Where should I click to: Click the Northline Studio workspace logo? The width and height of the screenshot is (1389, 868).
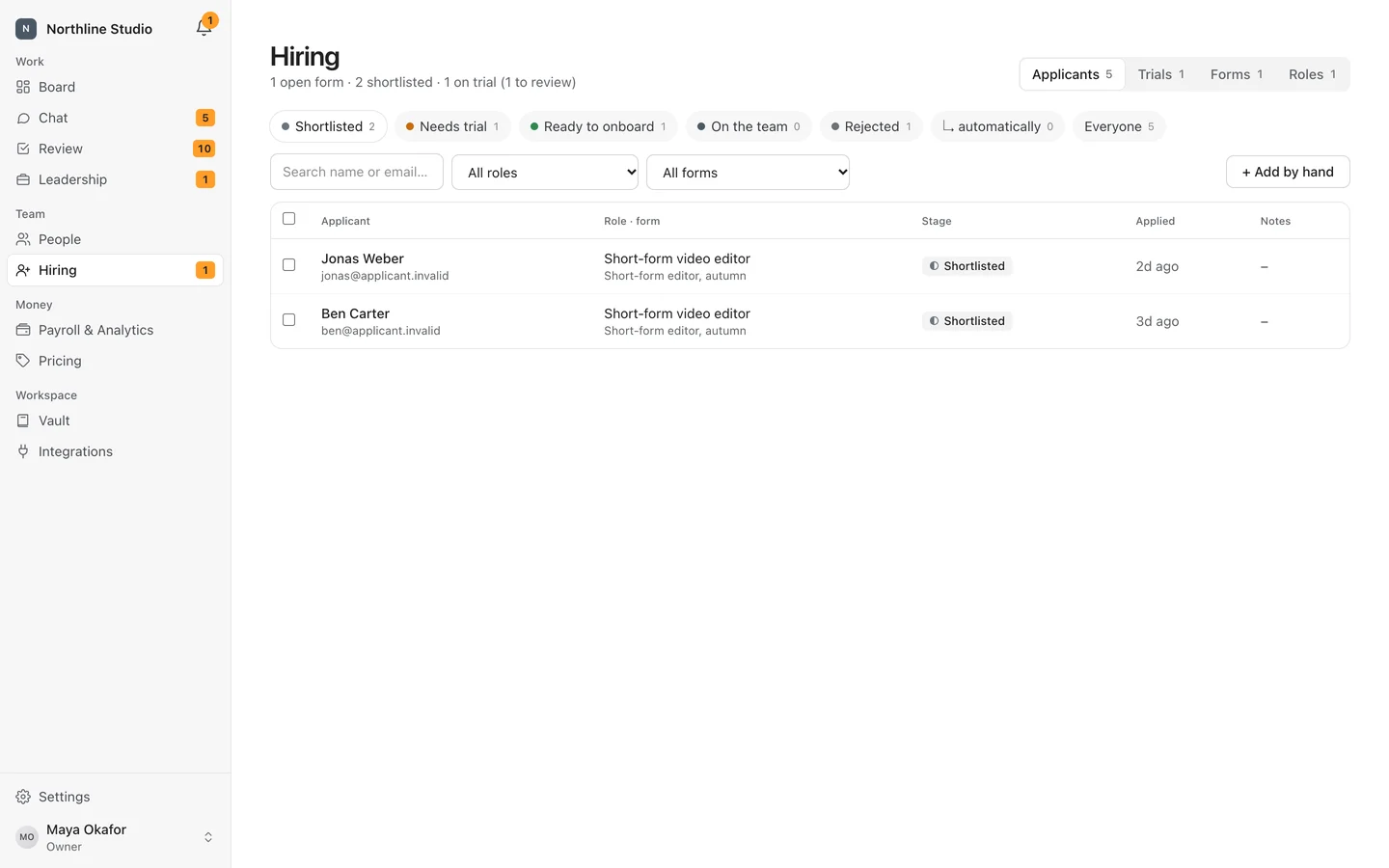(x=26, y=29)
